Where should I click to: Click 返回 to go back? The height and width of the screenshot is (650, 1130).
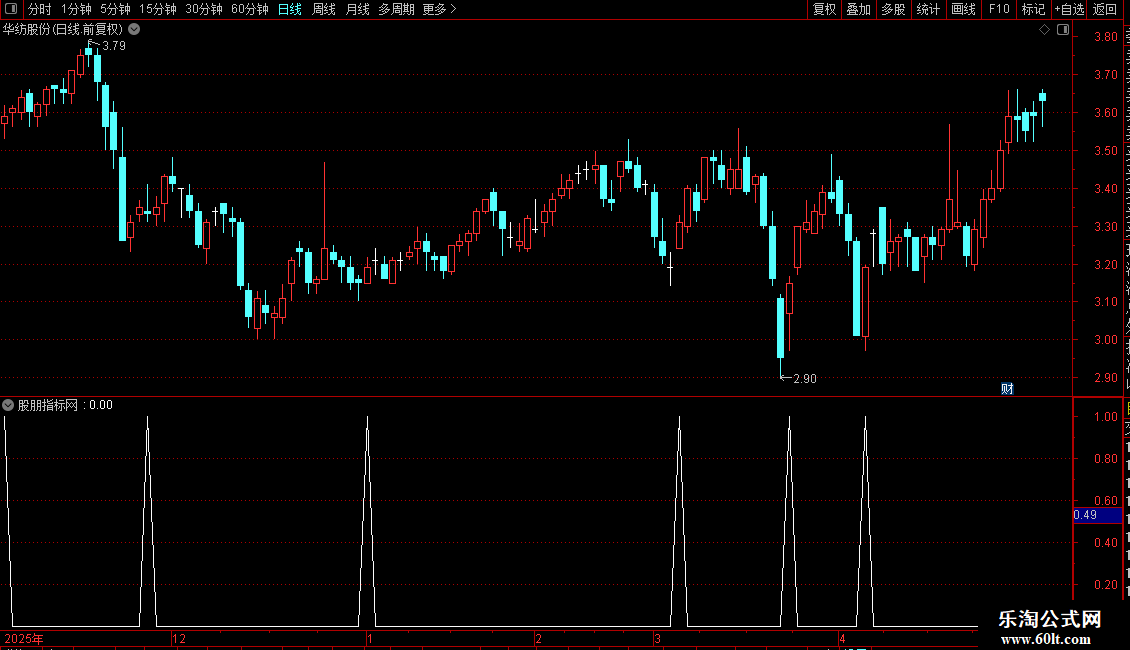click(1105, 9)
